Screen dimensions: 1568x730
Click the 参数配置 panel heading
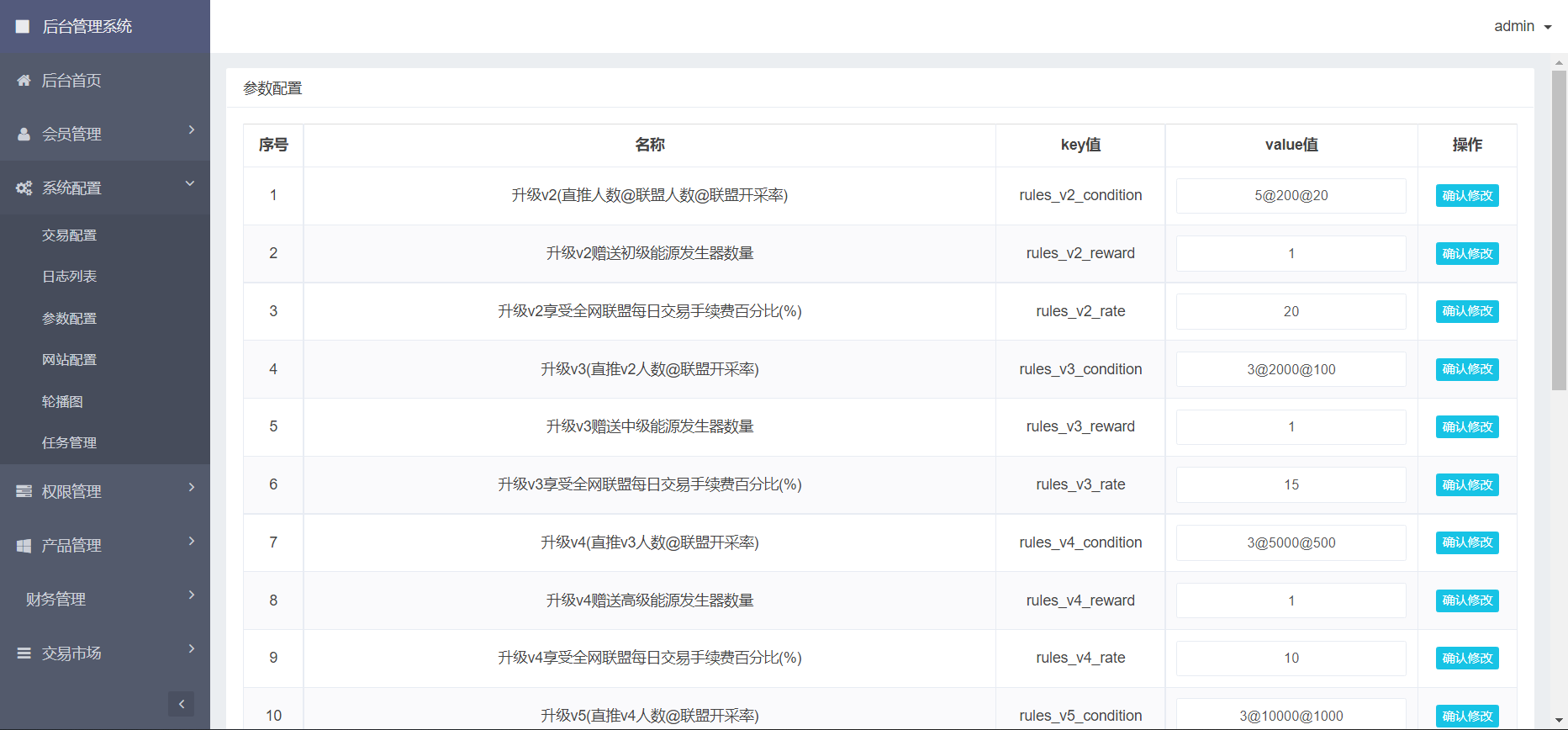click(272, 88)
